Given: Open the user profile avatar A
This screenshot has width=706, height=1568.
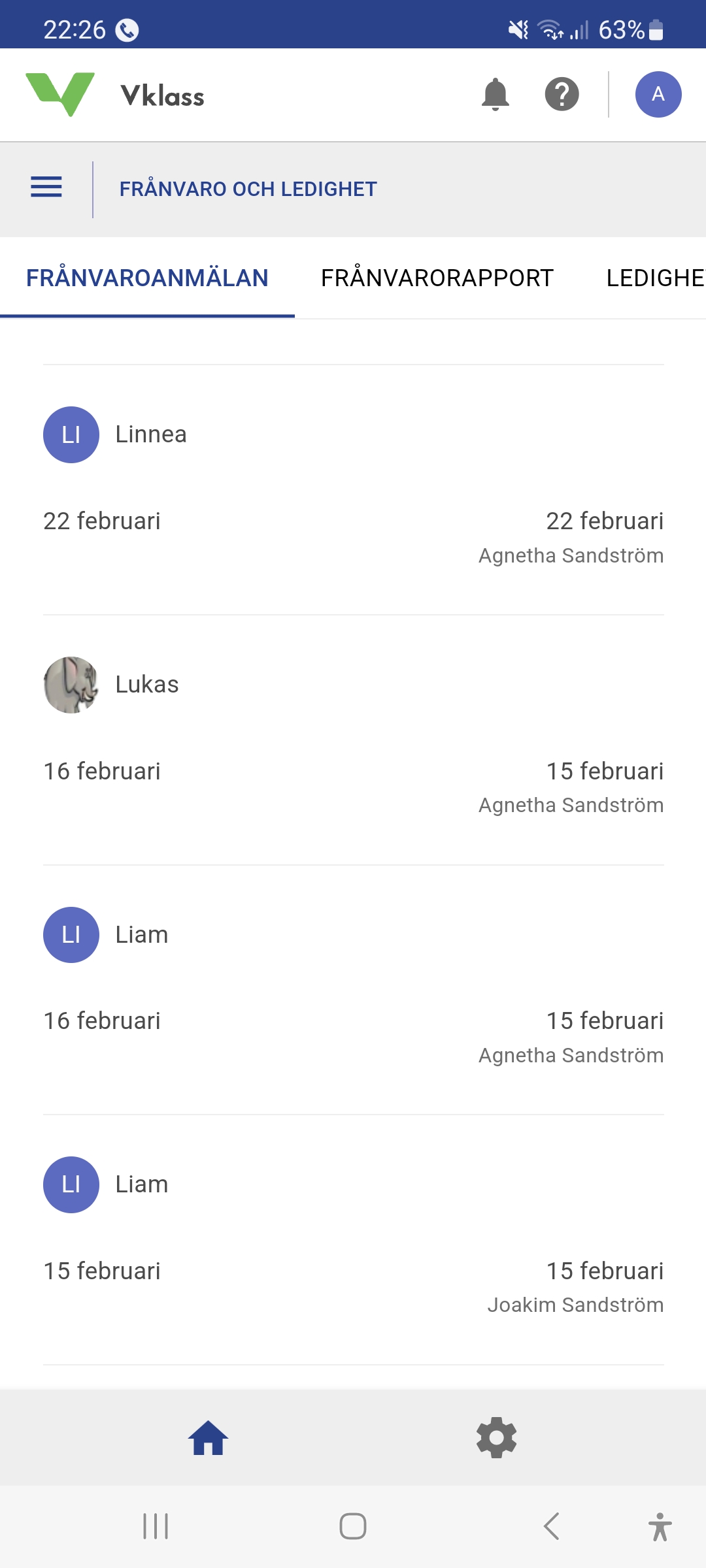Looking at the screenshot, I should 658,95.
